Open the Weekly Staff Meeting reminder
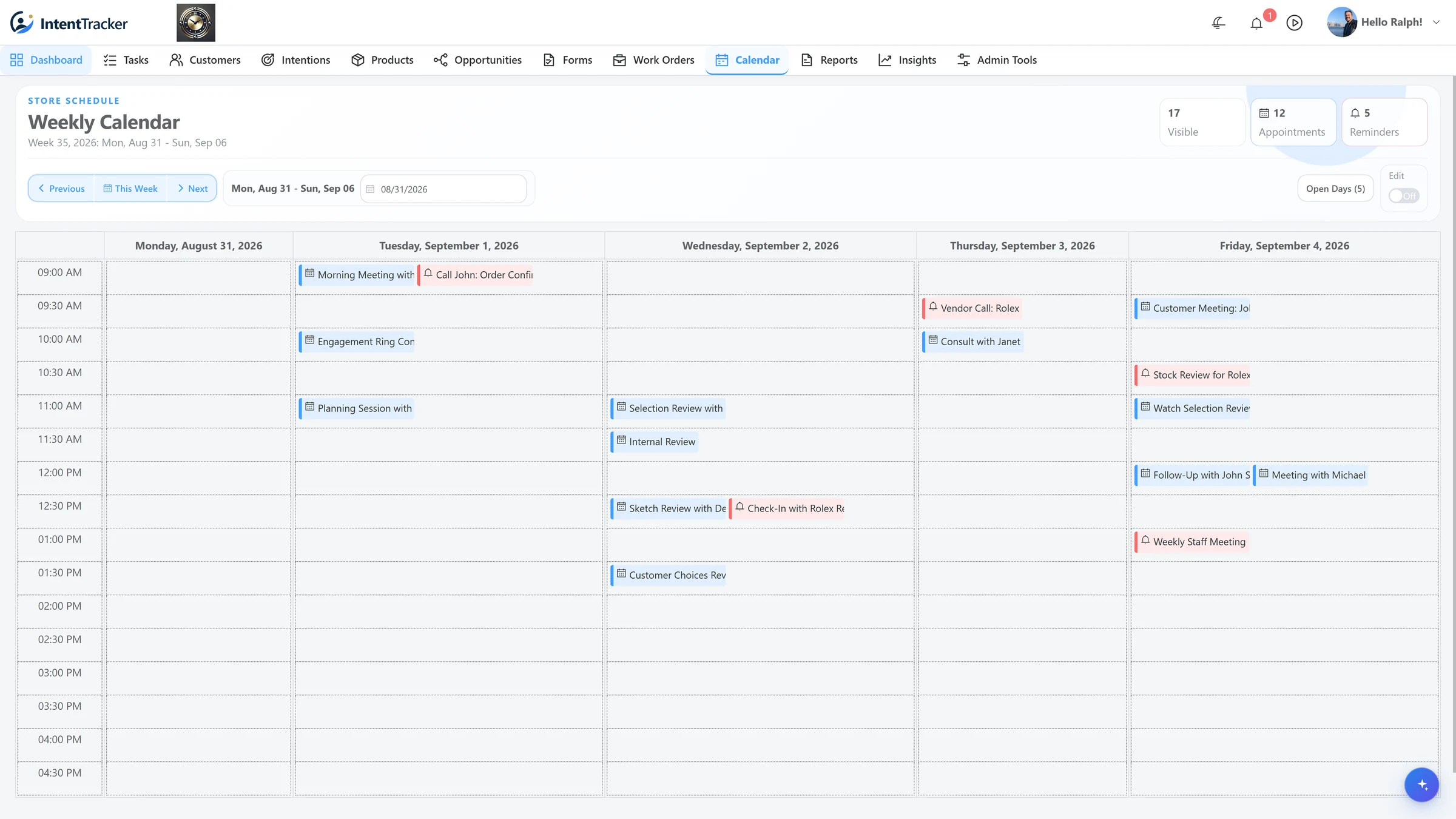 point(1191,542)
